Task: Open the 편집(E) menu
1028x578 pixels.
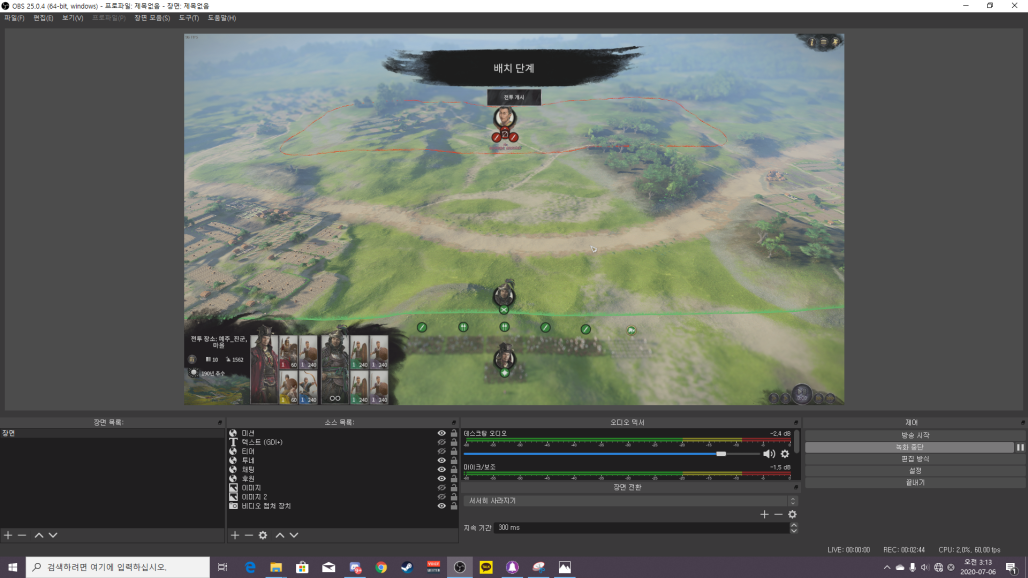Action: click(x=43, y=18)
